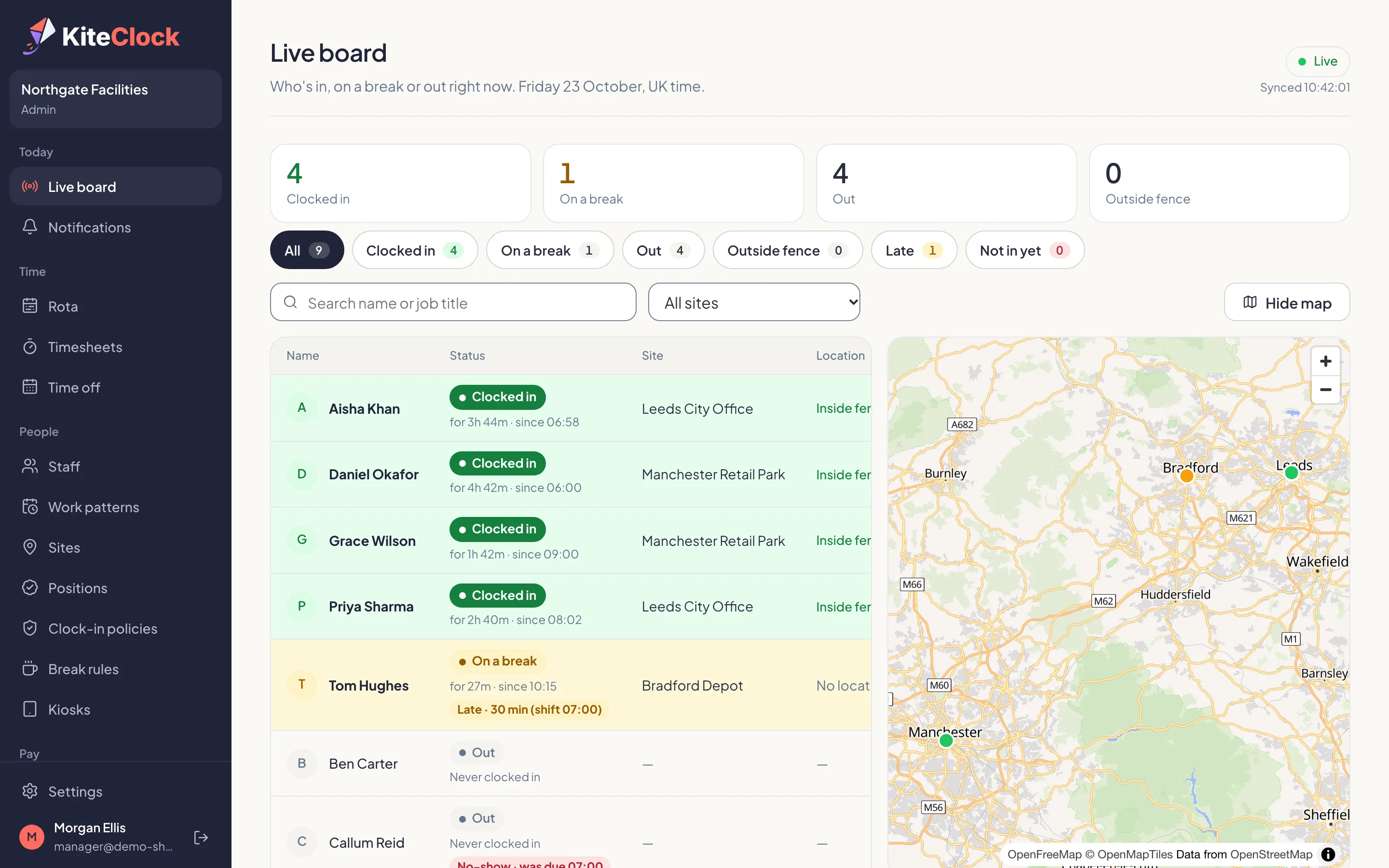Click the Location column header
Viewport: 1389px width, 868px height.
coord(840,355)
